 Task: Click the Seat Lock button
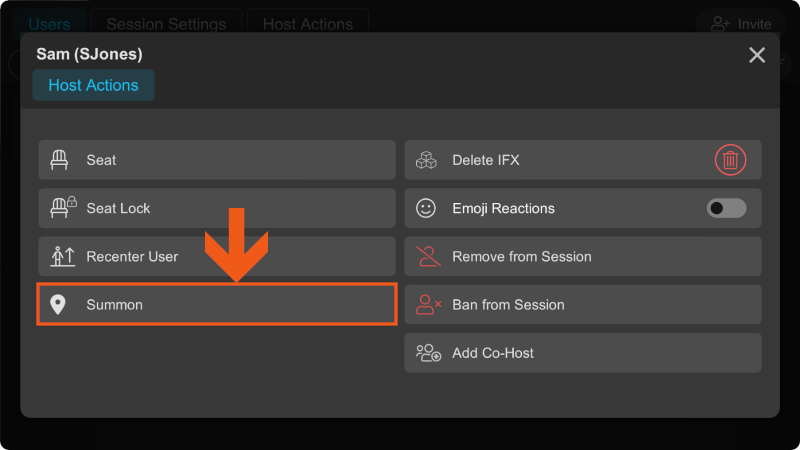tap(217, 208)
